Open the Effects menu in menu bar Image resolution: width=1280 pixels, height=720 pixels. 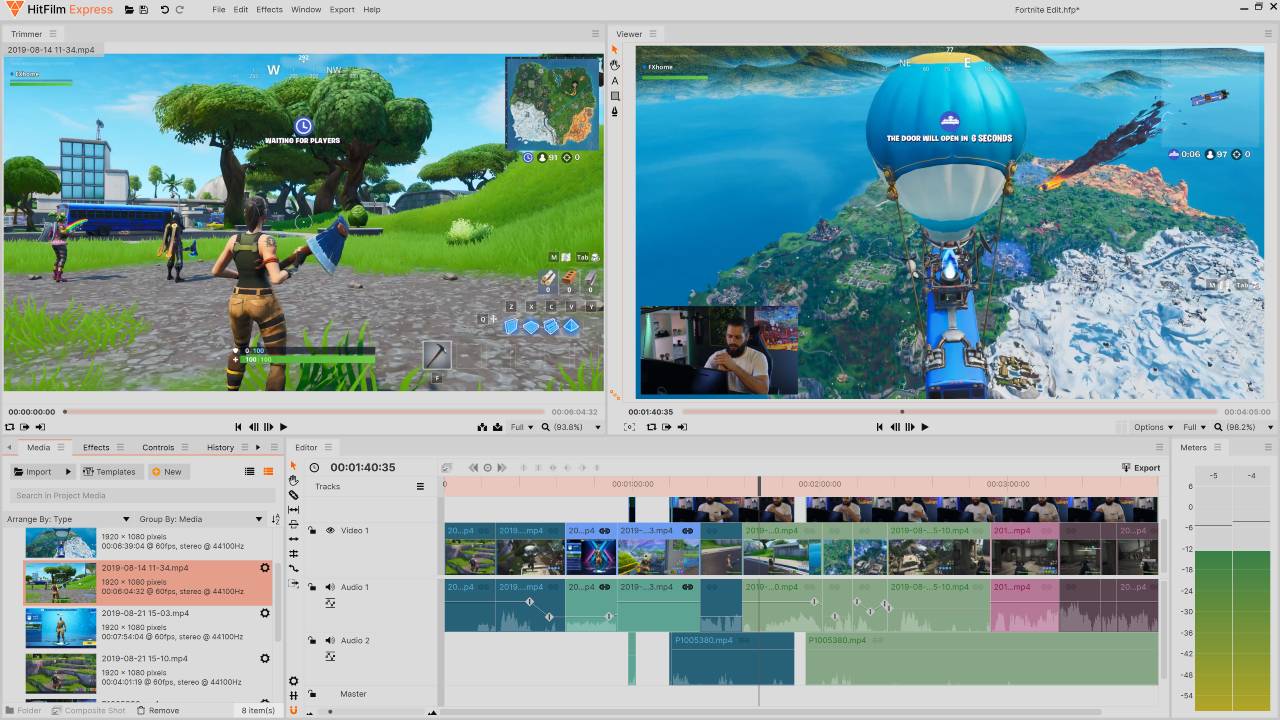[269, 10]
